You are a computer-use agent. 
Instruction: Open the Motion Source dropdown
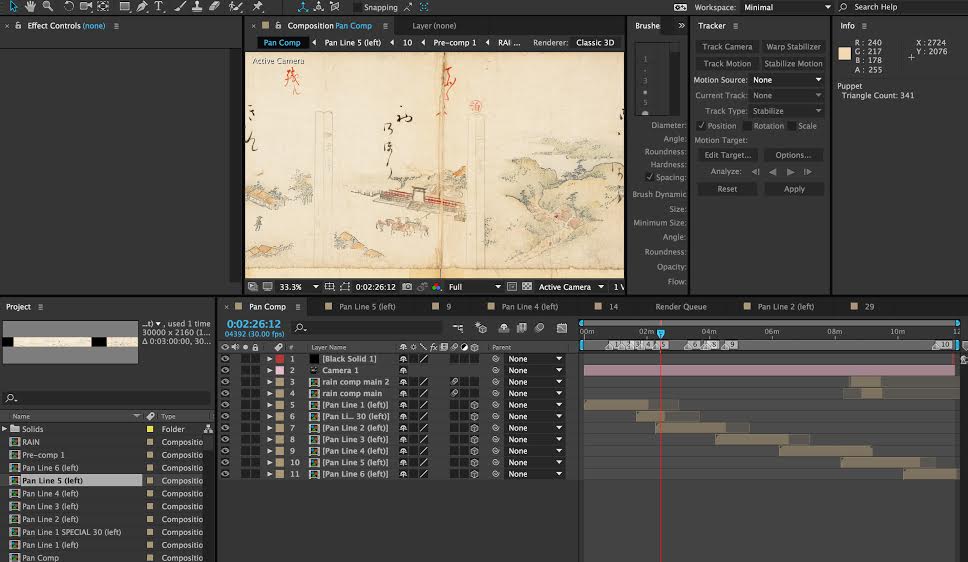tap(787, 80)
